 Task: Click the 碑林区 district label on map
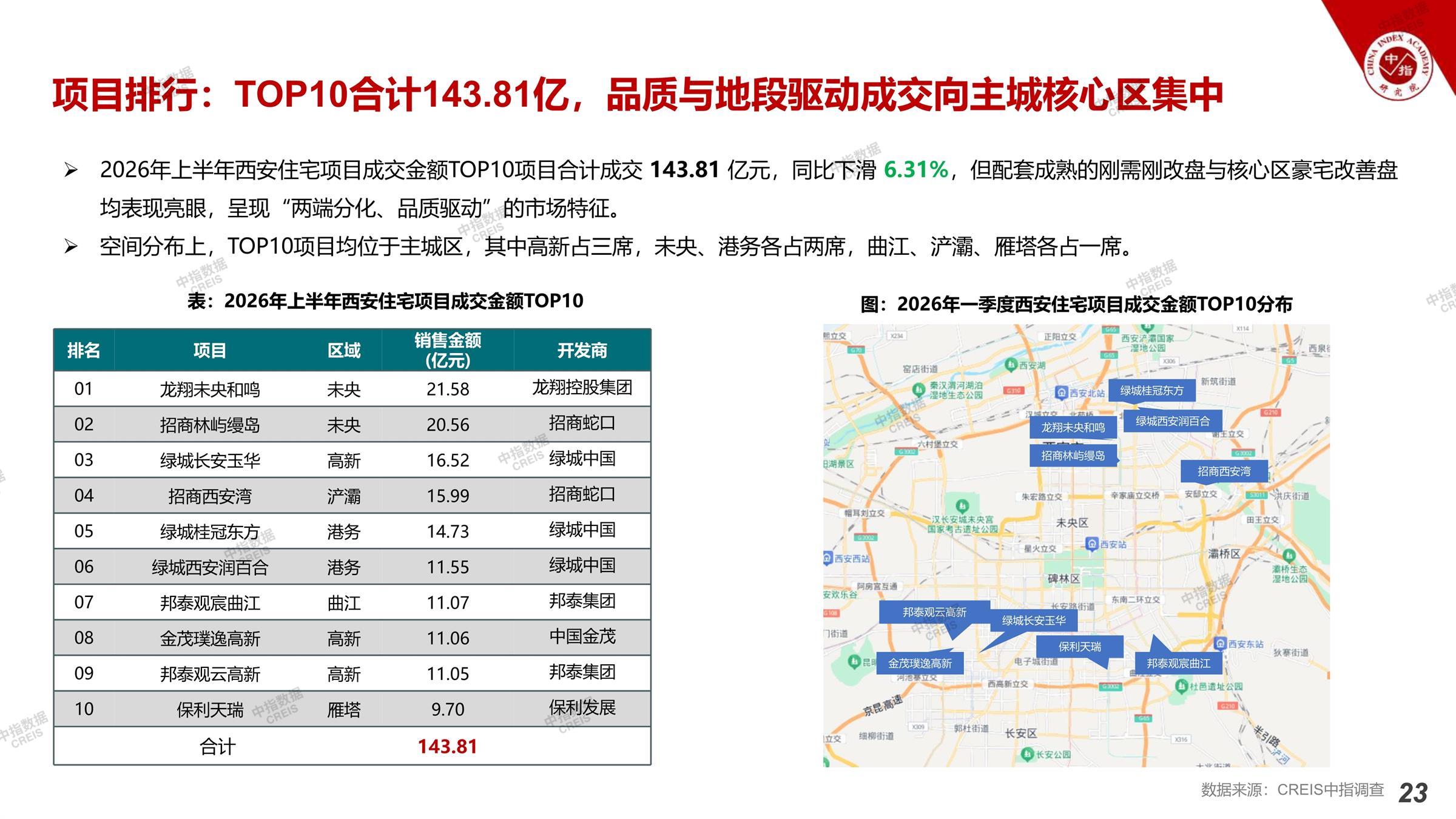[x=1063, y=579]
